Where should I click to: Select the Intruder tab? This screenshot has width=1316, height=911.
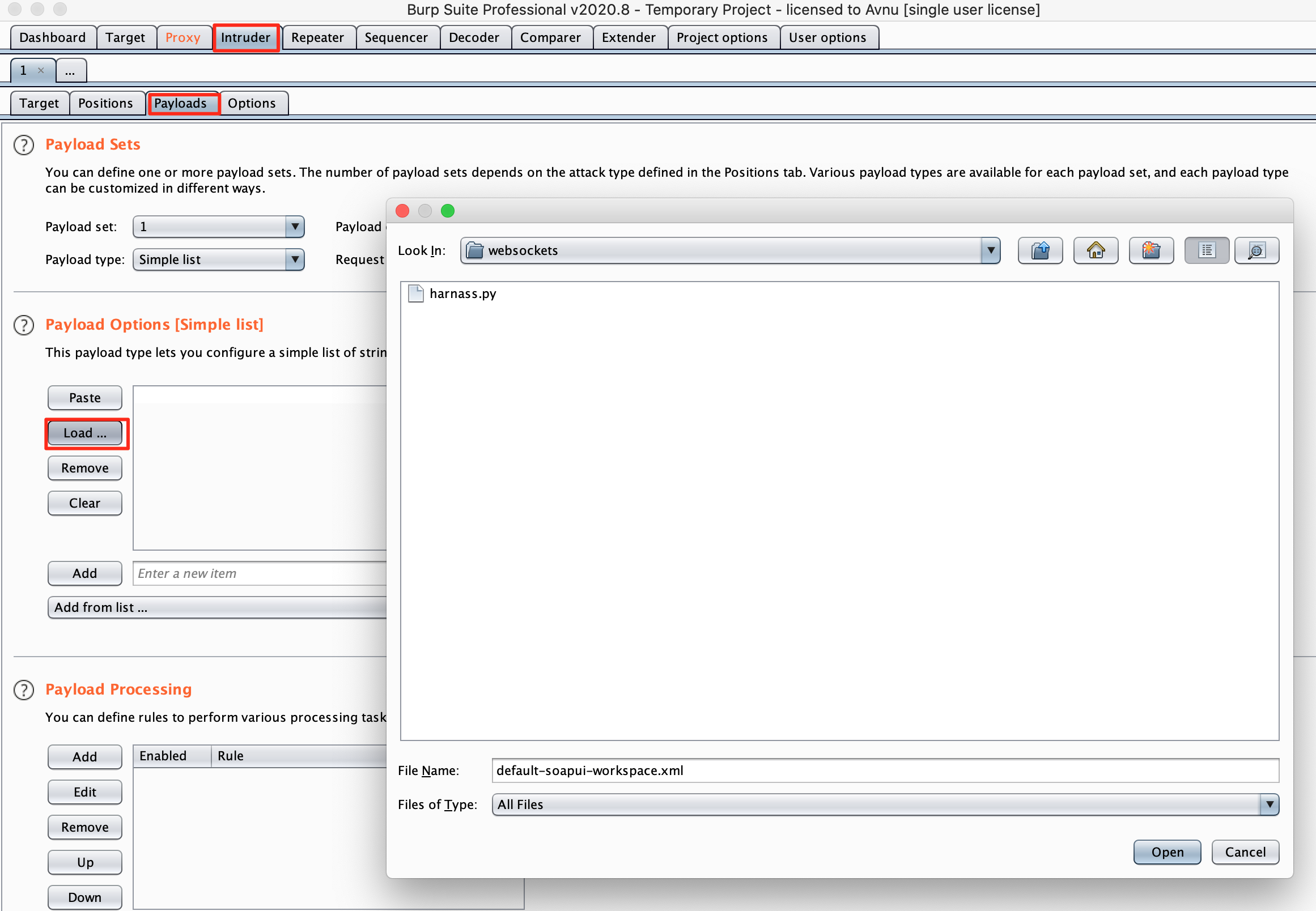246,37
